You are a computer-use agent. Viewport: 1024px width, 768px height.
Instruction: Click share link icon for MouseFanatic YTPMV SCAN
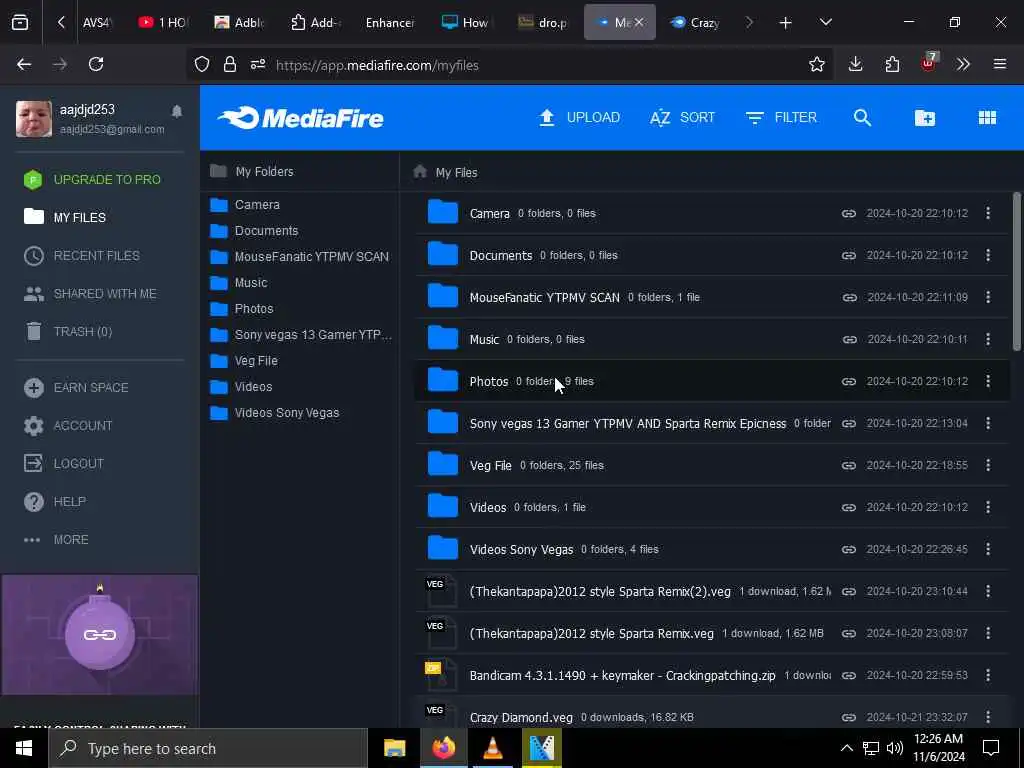[x=849, y=298]
